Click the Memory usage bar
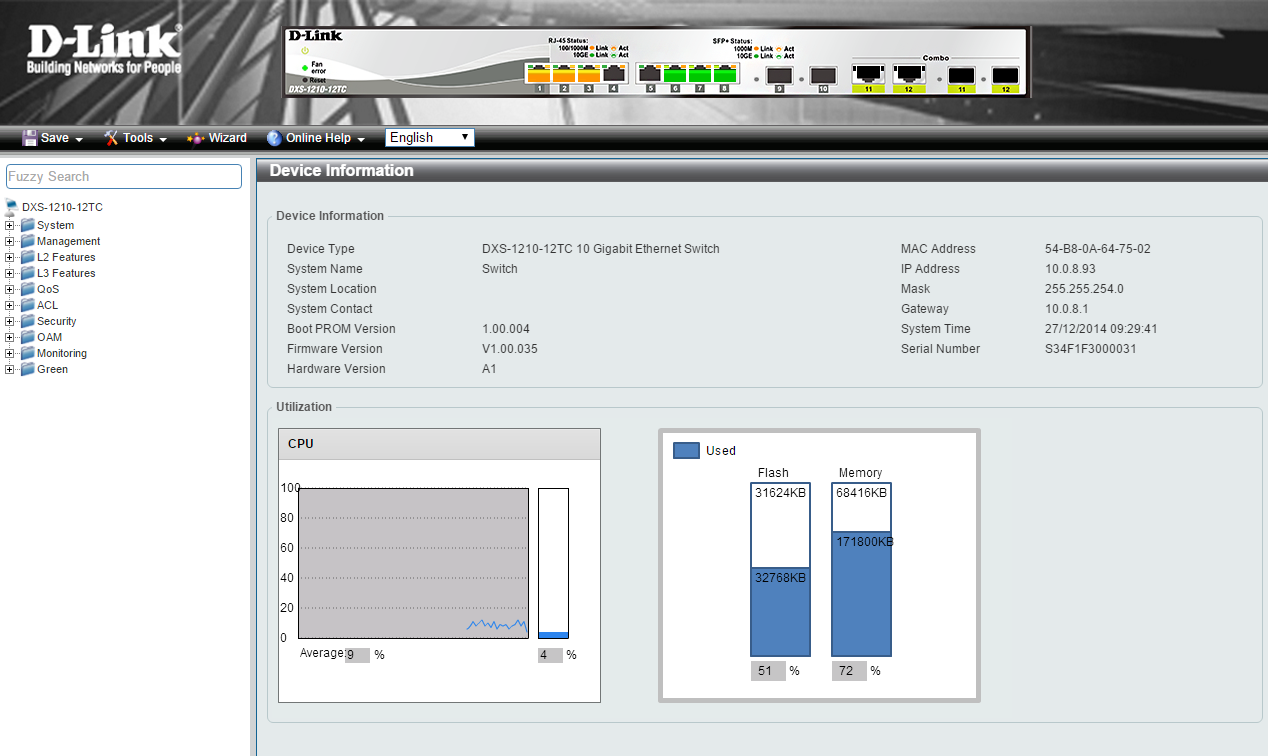 [x=861, y=570]
